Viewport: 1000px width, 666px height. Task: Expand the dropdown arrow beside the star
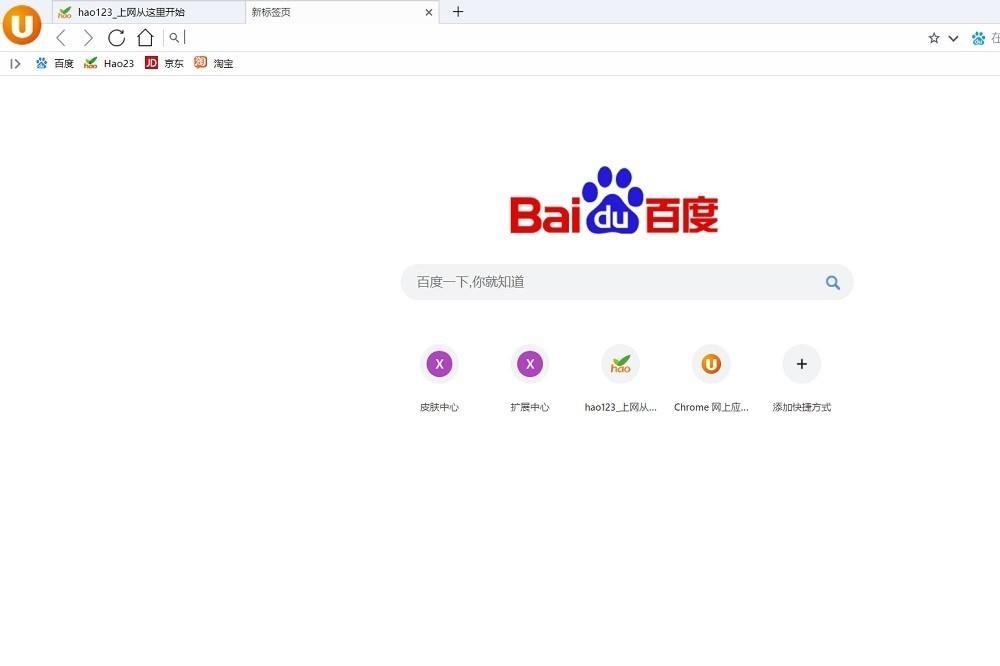[953, 38]
